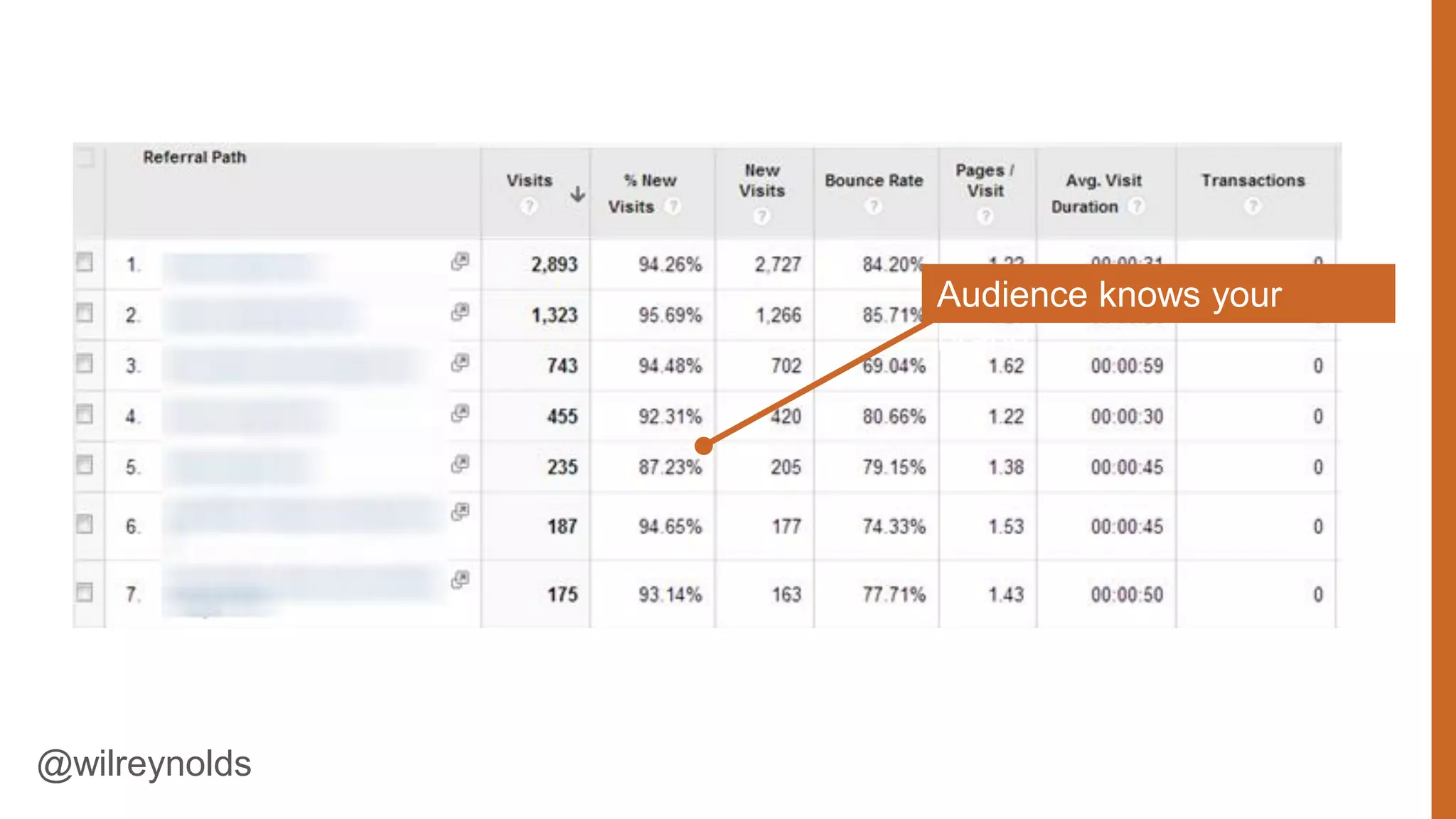The height and width of the screenshot is (819, 1456).
Task: Show help icon under Transactions header
Action: (x=1253, y=206)
